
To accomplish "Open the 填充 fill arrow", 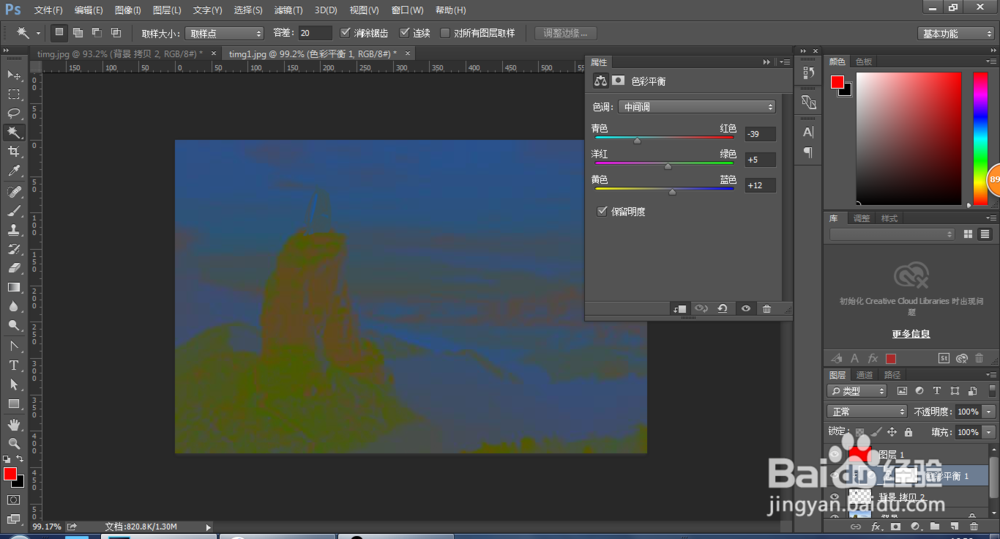I will [989, 432].
